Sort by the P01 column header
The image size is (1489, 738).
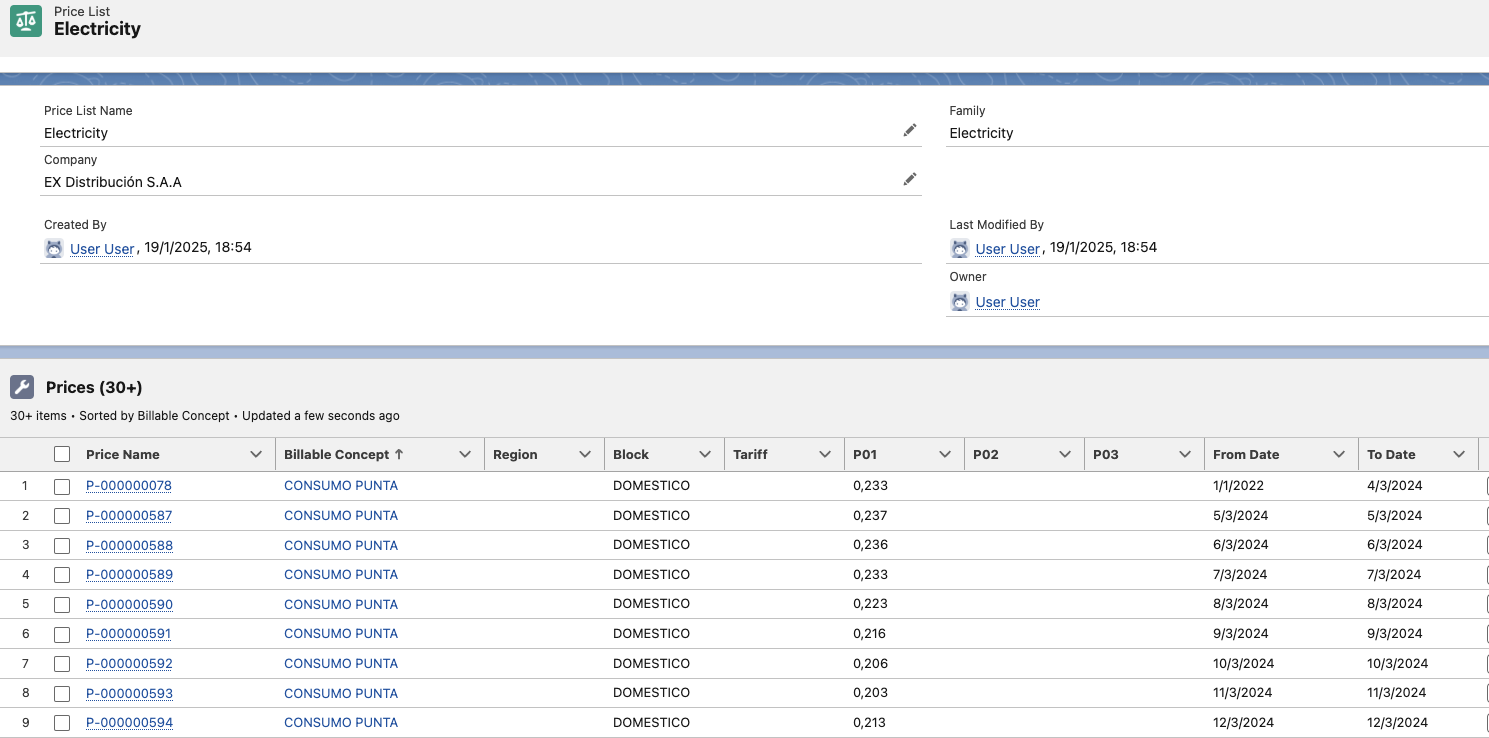click(865, 454)
